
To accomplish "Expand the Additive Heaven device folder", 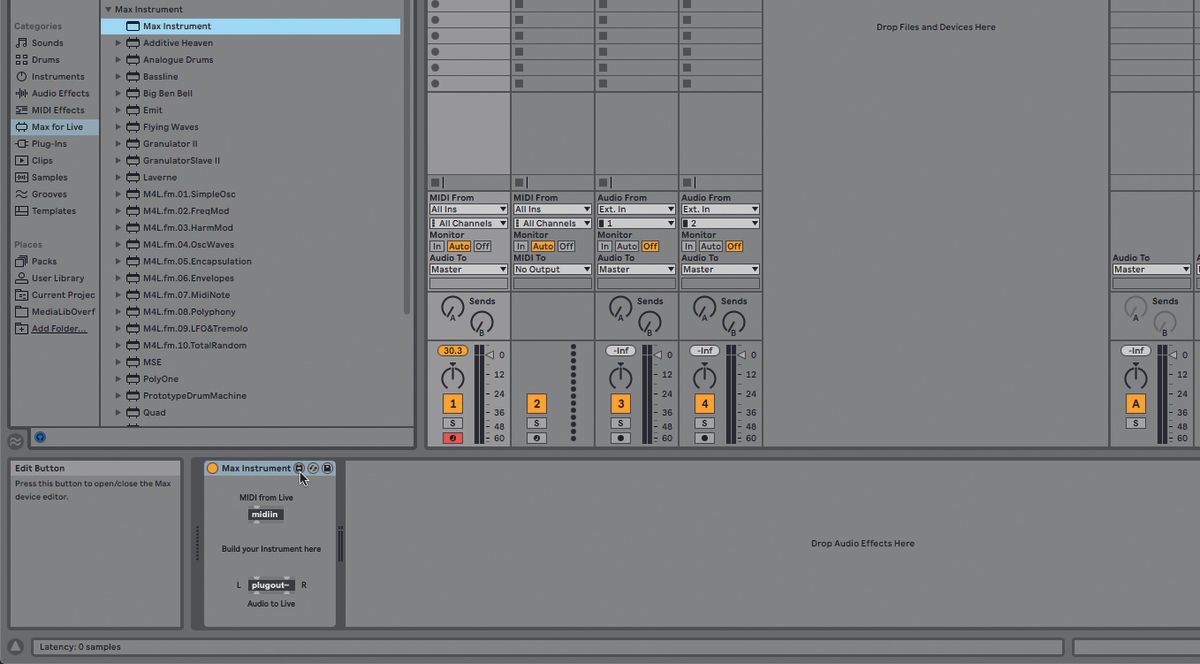I will point(118,42).
